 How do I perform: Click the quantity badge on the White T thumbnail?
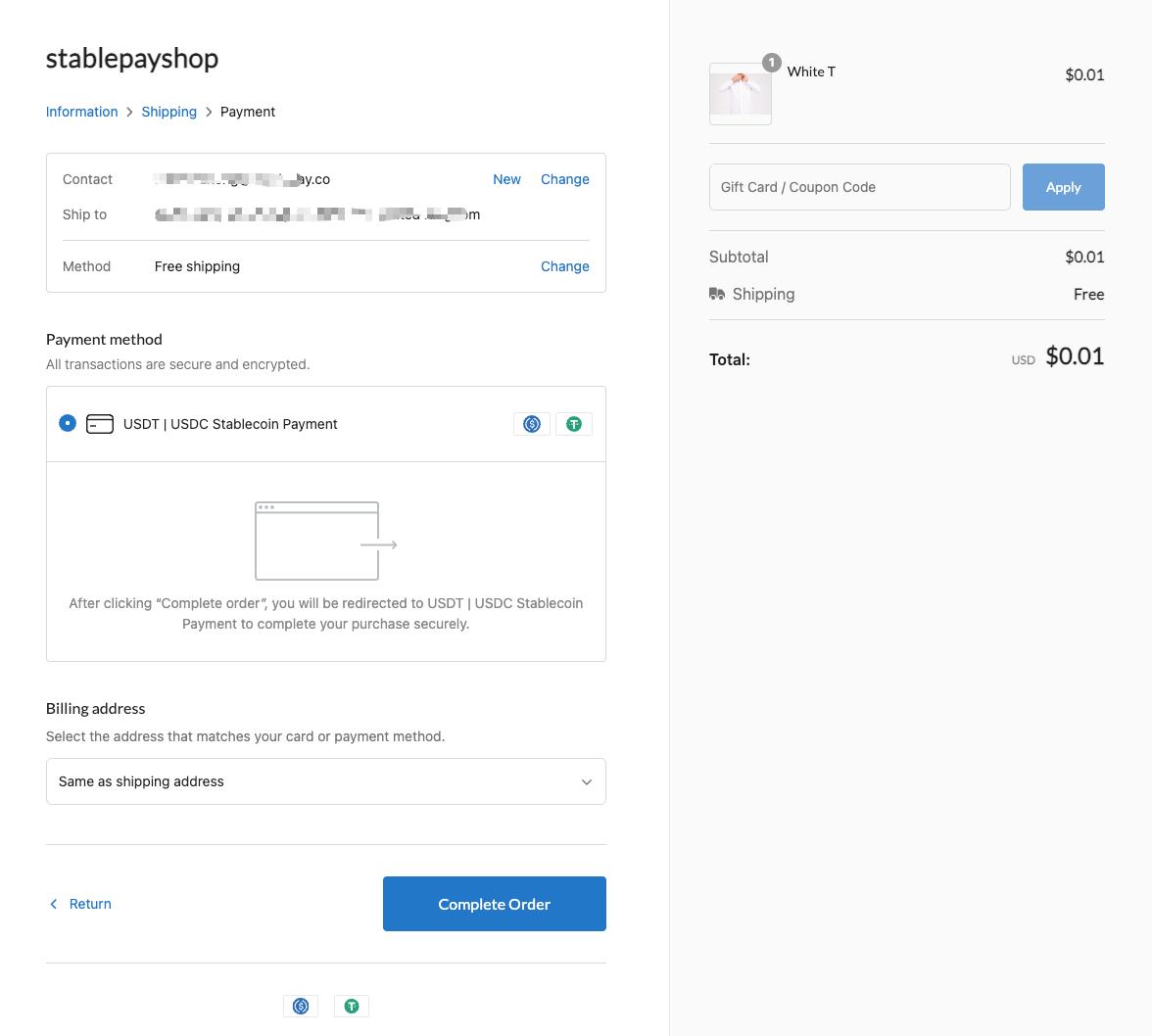click(772, 63)
